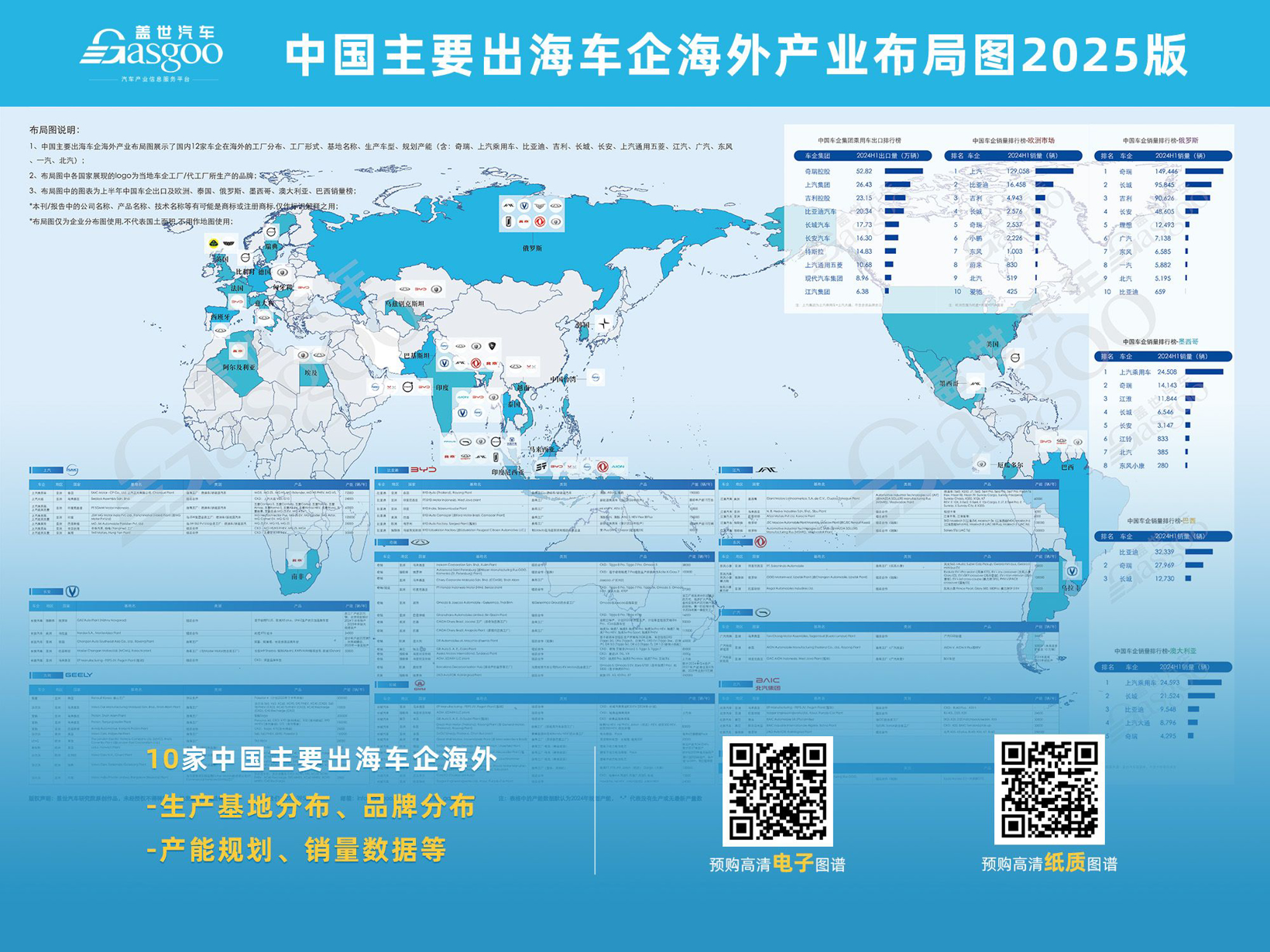This screenshot has width=1270, height=952.
Task: Click the 印度 label on the map
Action: click(442, 388)
